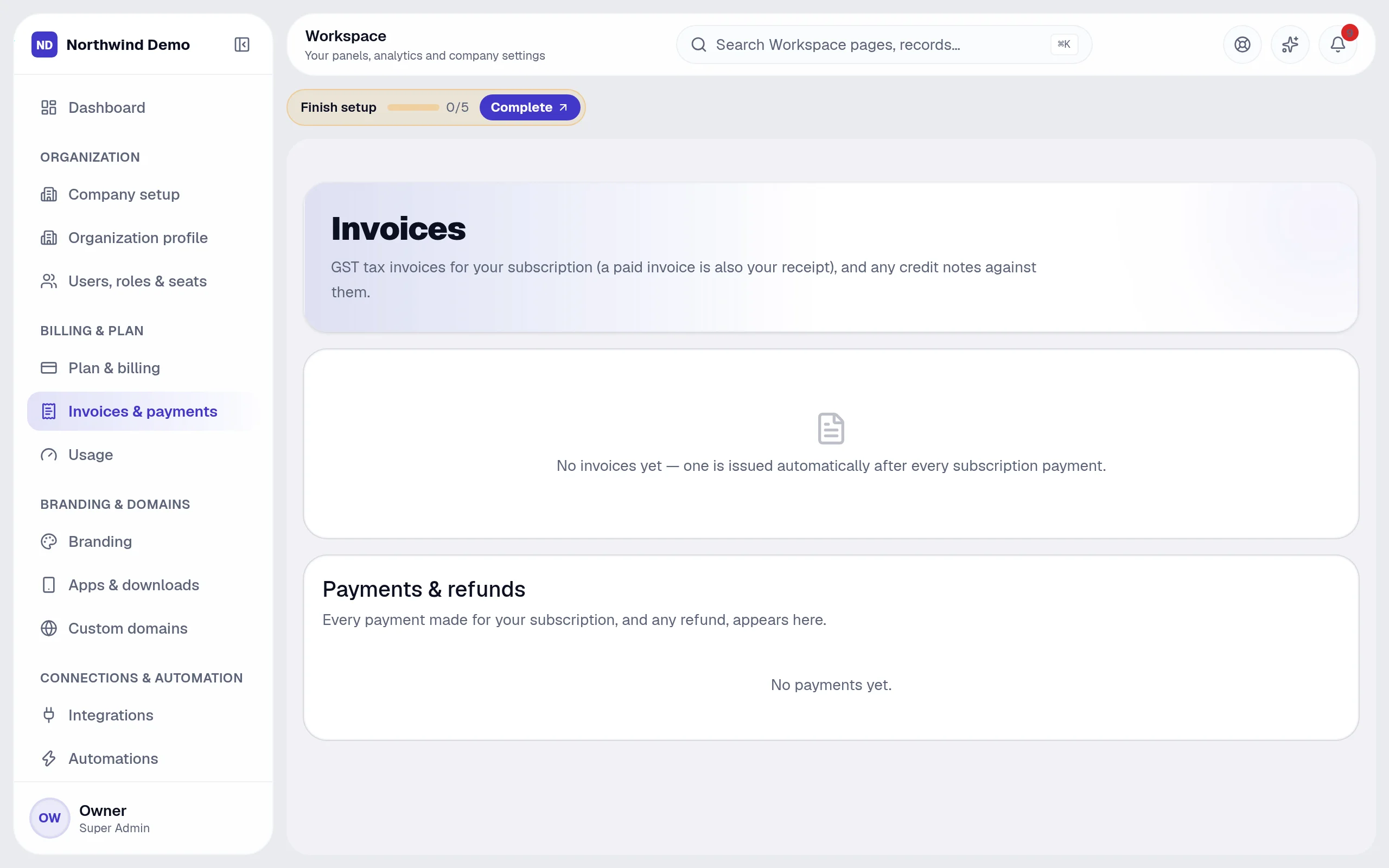
Task: Click the Automations lightning icon
Action: [x=49, y=758]
